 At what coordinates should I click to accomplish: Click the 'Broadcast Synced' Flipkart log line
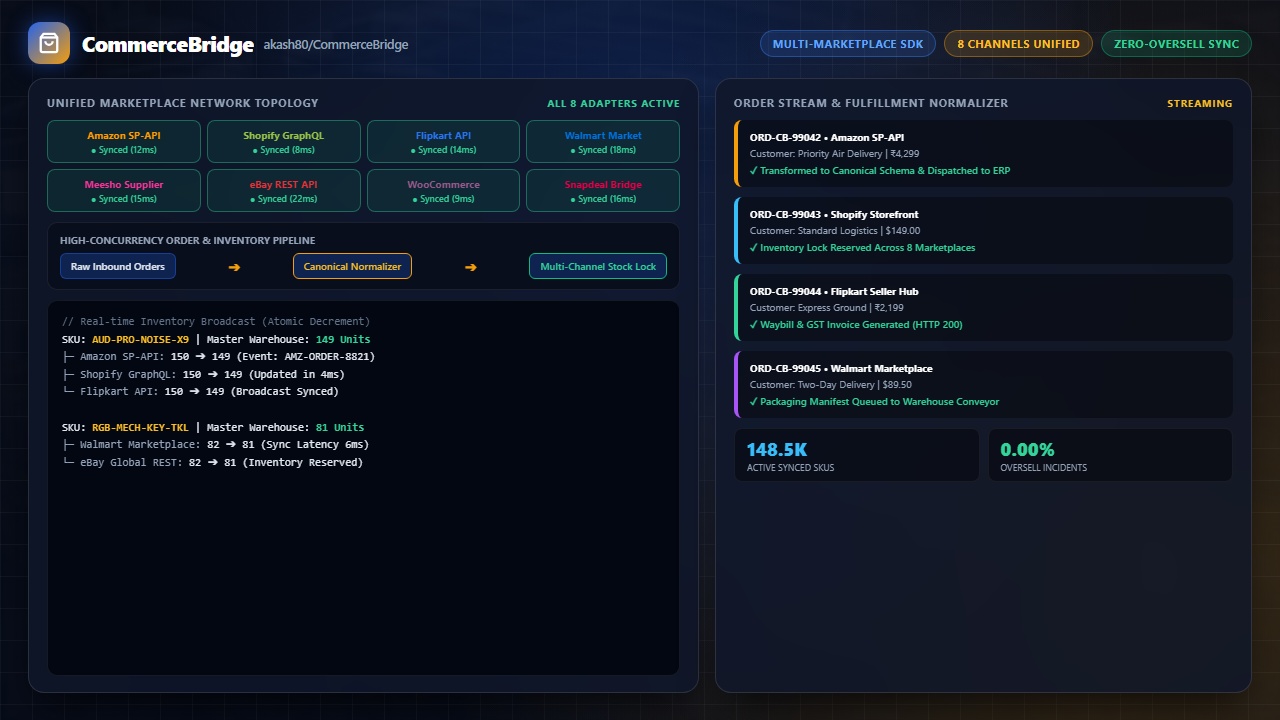[x=285, y=392]
